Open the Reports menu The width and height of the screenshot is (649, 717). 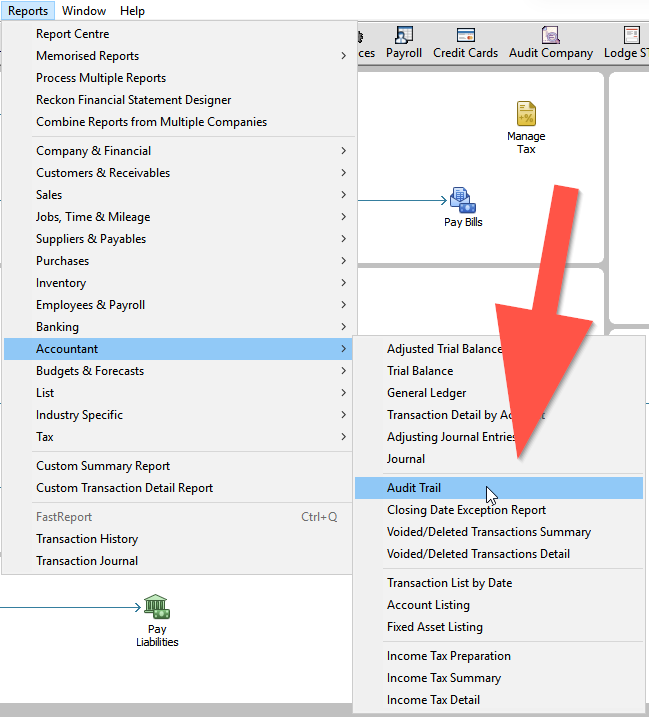[28, 11]
